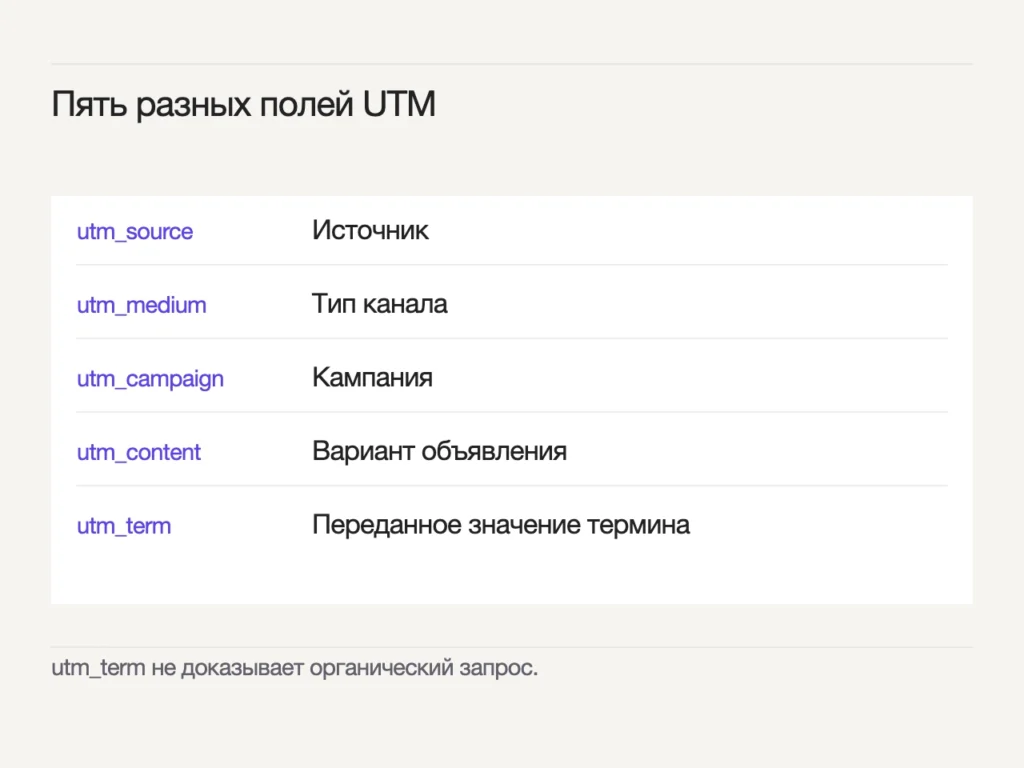This screenshot has height=768, width=1024.
Task: Click 'Переданное значение термина' text
Action: [501, 525]
